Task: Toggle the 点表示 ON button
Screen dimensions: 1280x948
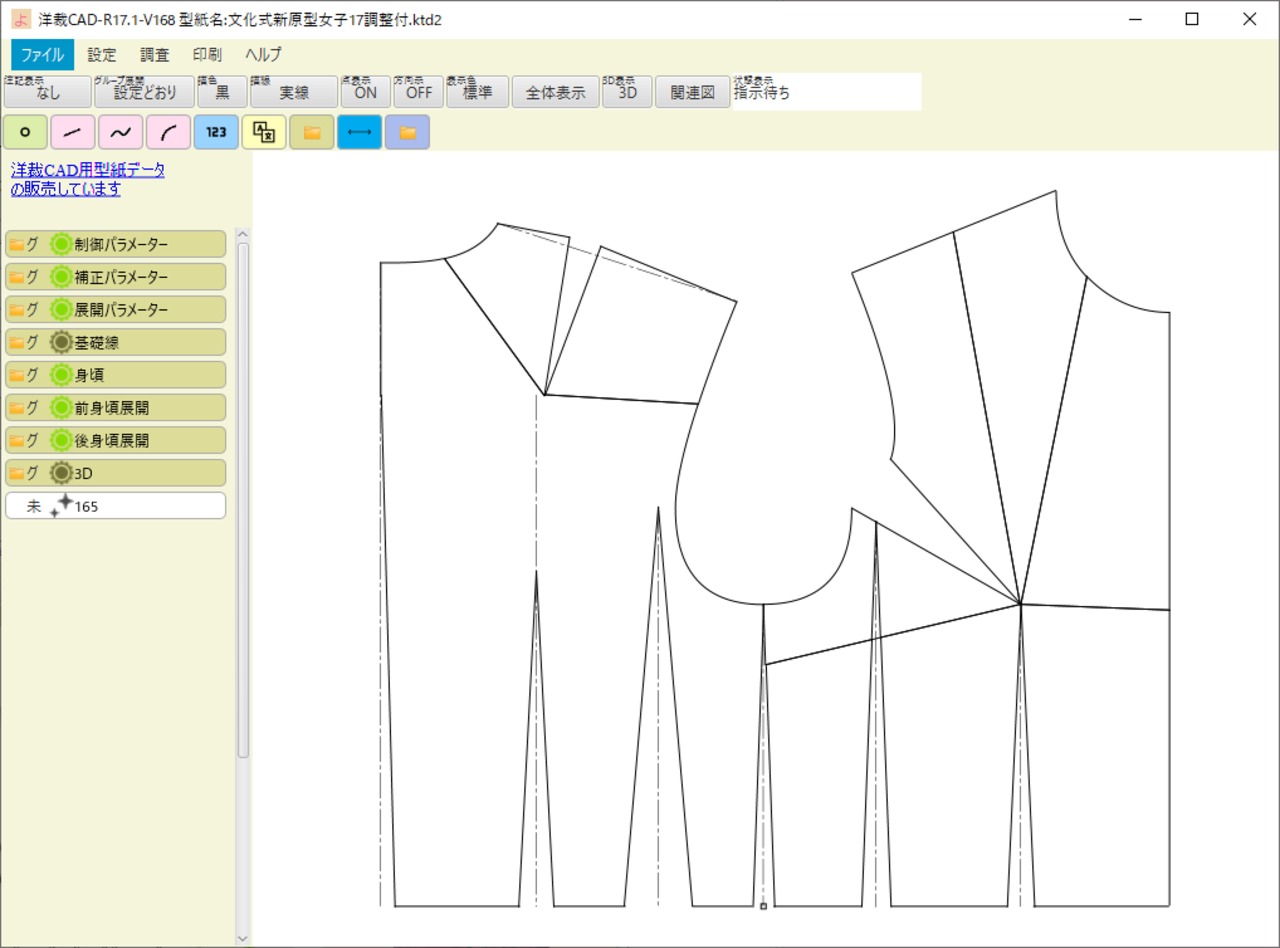Action: pos(365,92)
